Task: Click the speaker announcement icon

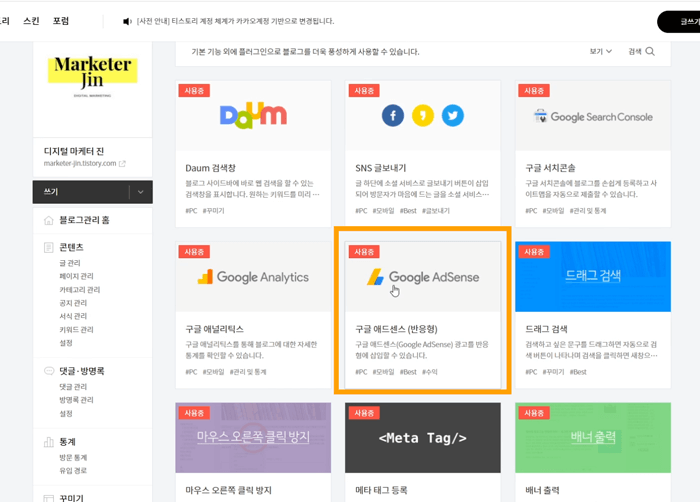Action: click(x=127, y=21)
